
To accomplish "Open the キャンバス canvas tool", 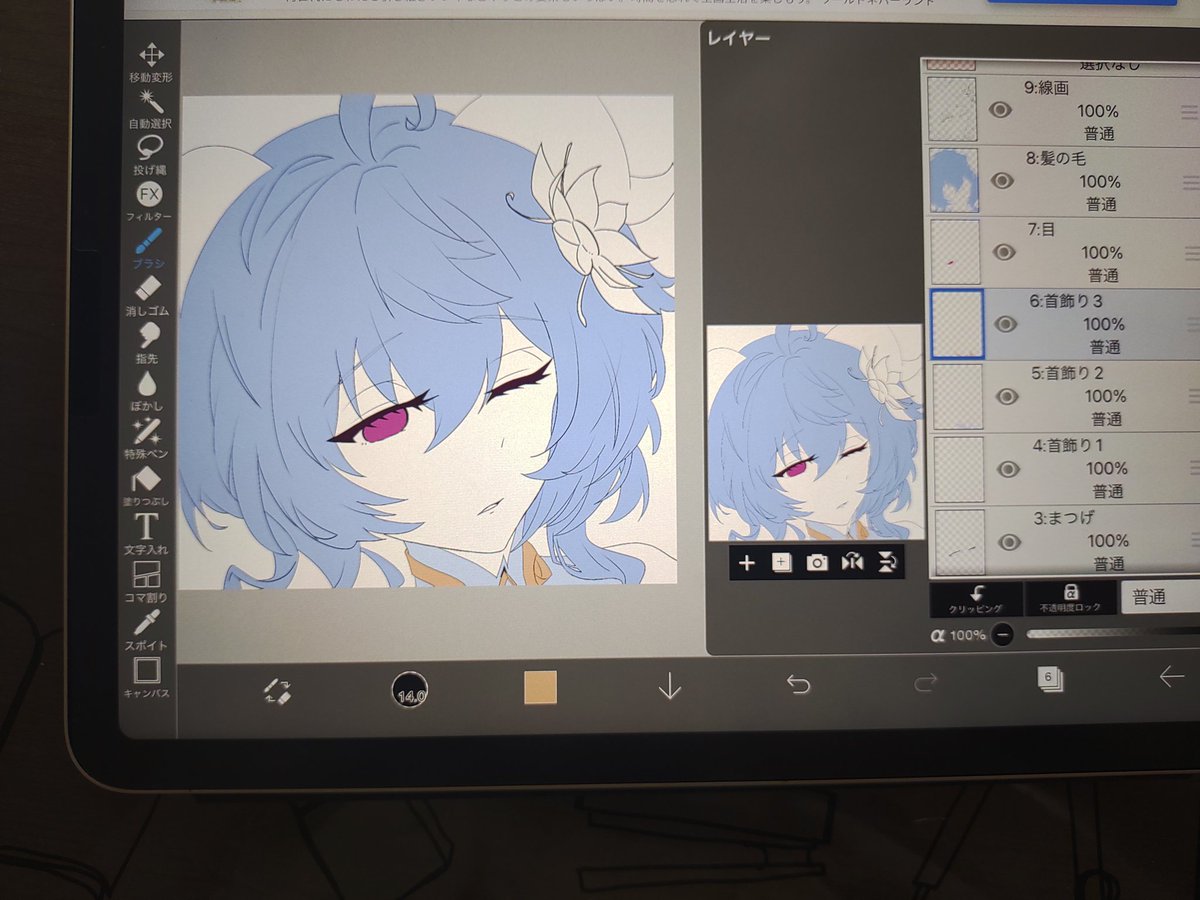I will click(x=146, y=677).
